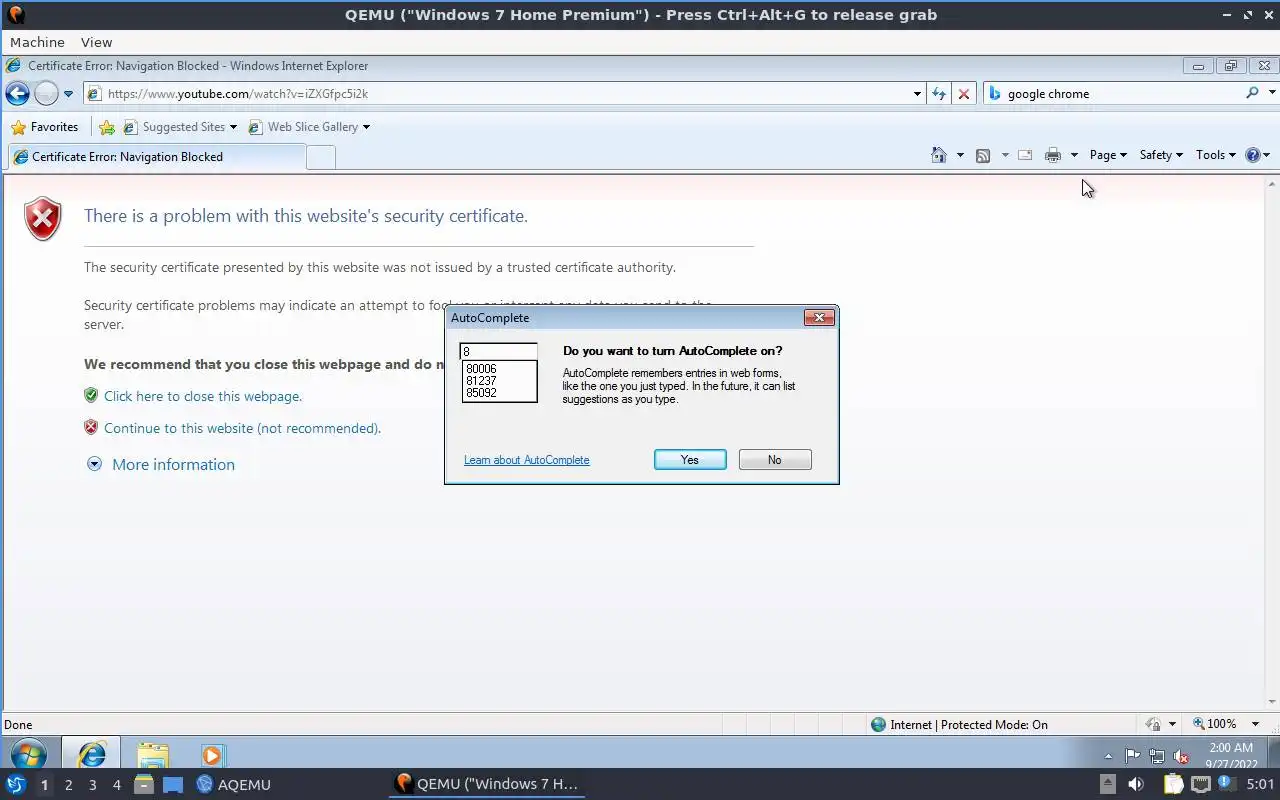1280x800 pixels.
Task: Switch to the AQEMU taskbar entry
Action: (x=233, y=785)
